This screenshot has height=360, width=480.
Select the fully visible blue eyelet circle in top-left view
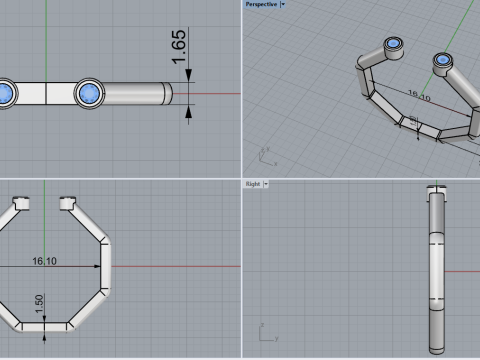pos(89,93)
